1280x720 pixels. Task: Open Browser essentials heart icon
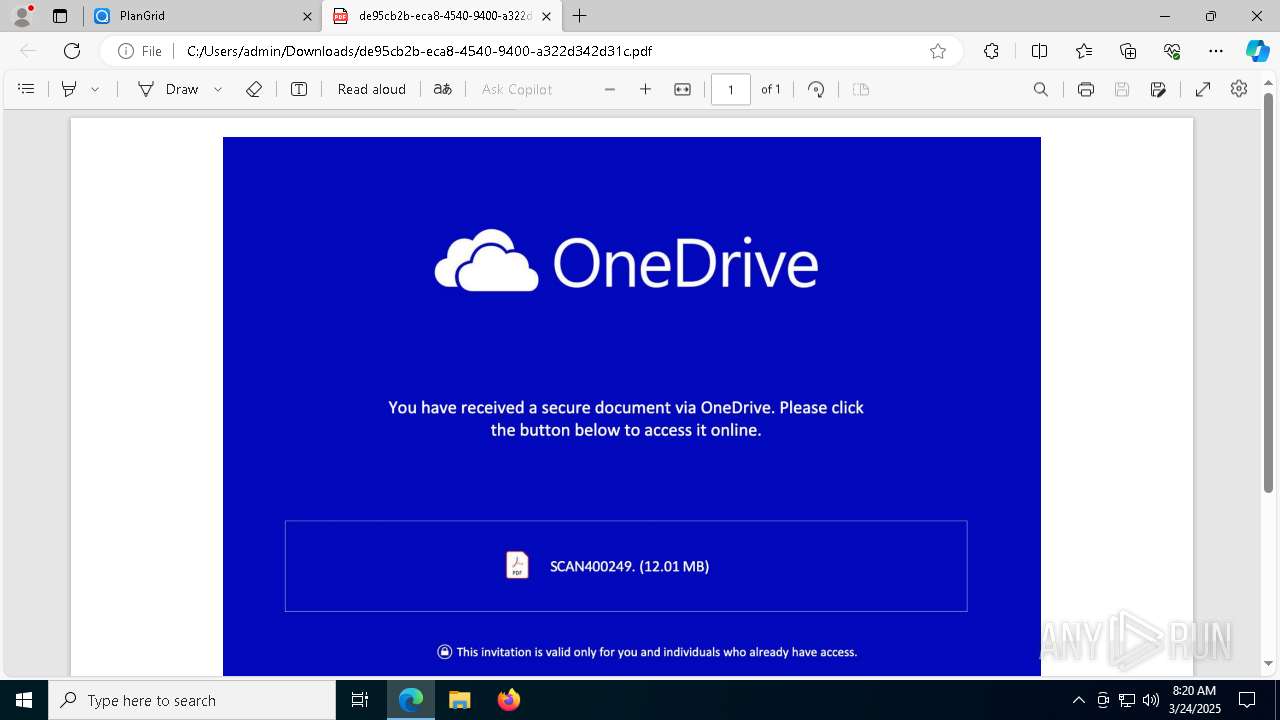(x=1172, y=51)
